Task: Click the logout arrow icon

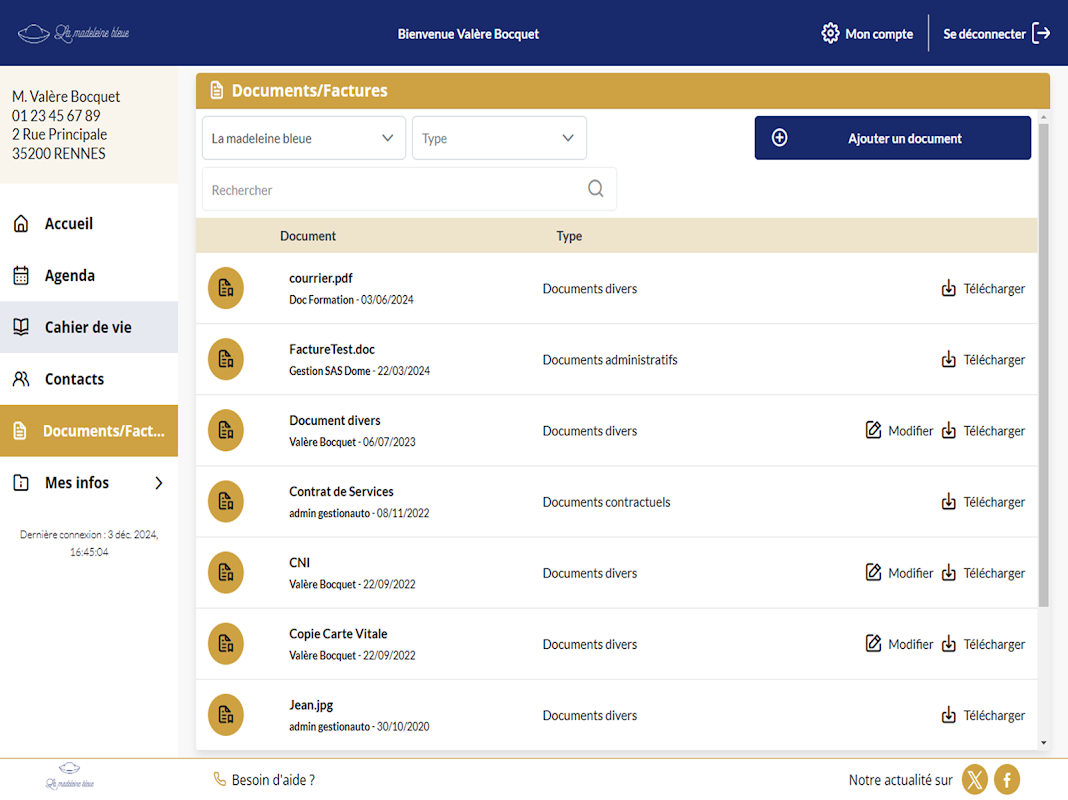Action: 1041,33
